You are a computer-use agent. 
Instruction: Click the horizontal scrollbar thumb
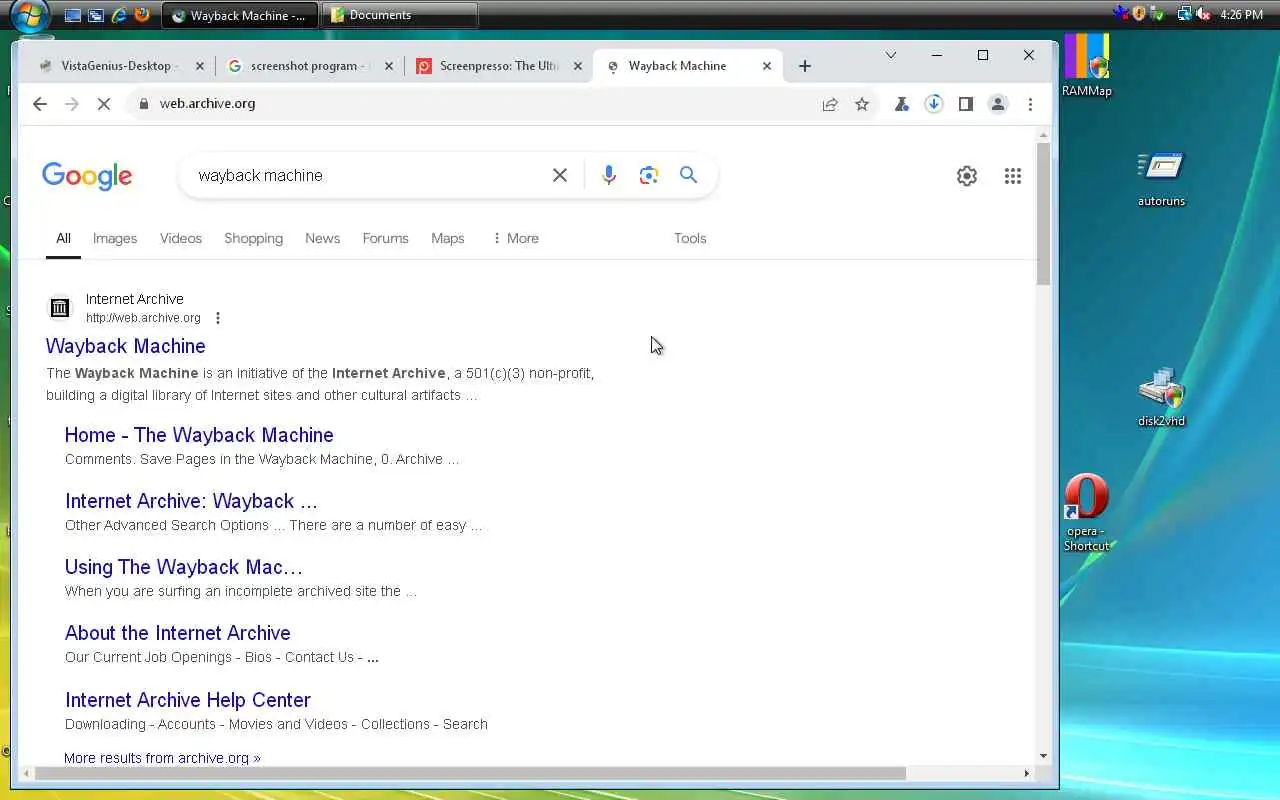(470, 773)
